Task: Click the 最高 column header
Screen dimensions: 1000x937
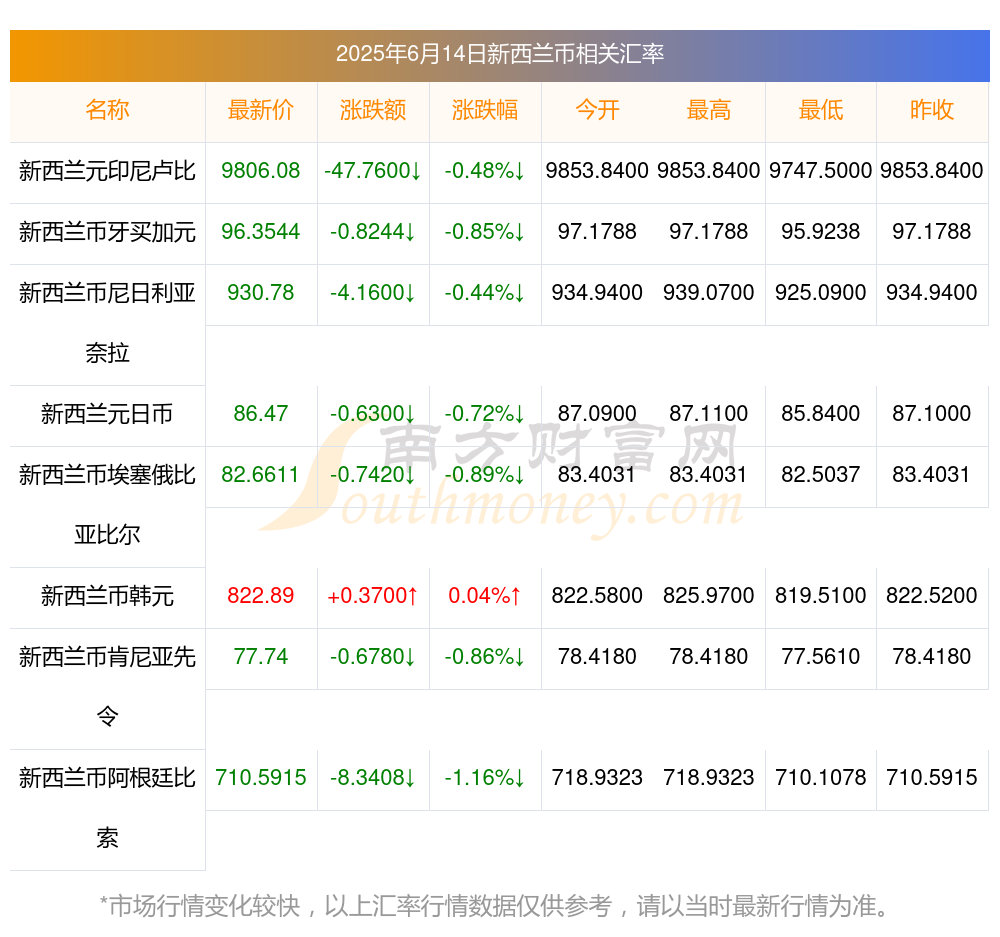Action: click(709, 110)
